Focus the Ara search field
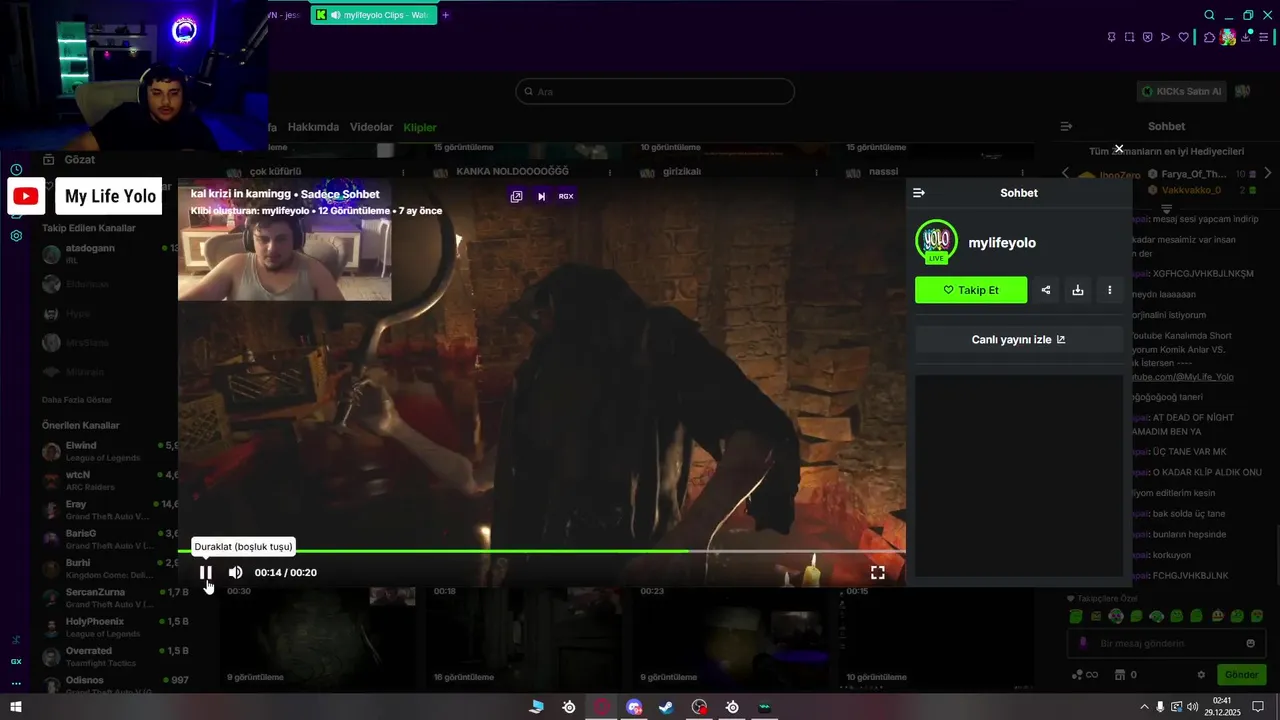This screenshot has width=1280, height=720. click(x=655, y=92)
